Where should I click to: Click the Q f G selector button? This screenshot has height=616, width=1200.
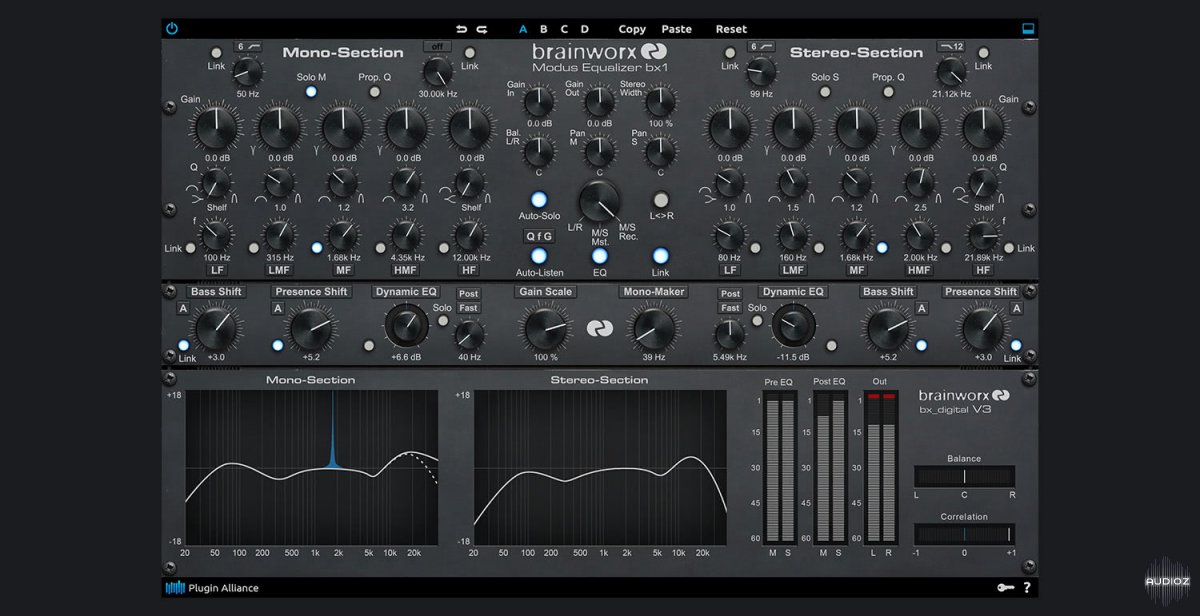coord(539,237)
